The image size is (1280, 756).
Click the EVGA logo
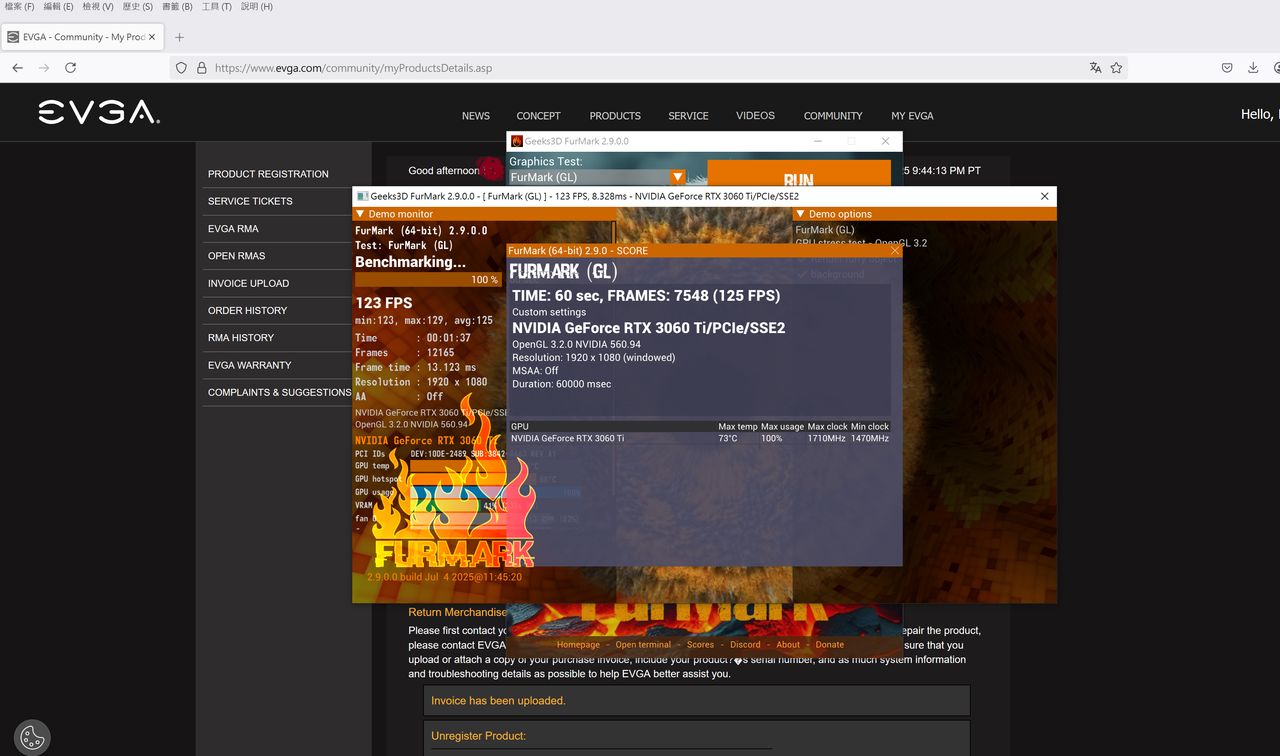pyautogui.click(x=99, y=113)
